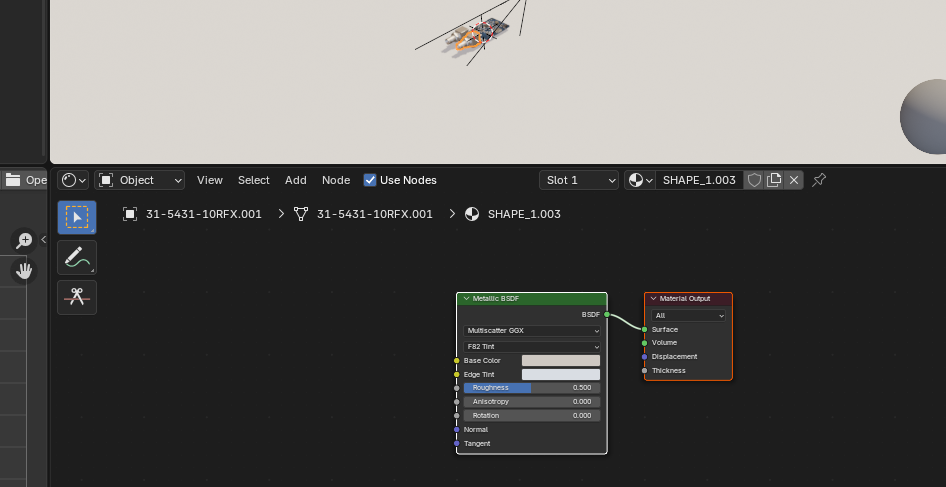Click the hand pan icon
This screenshot has width=946, height=487.
coord(24,271)
